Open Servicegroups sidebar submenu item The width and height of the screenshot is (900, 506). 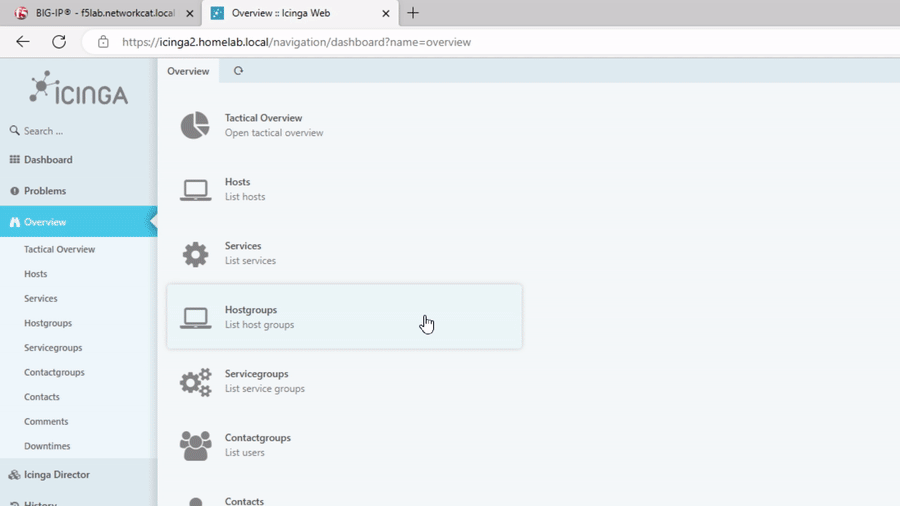point(53,348)
